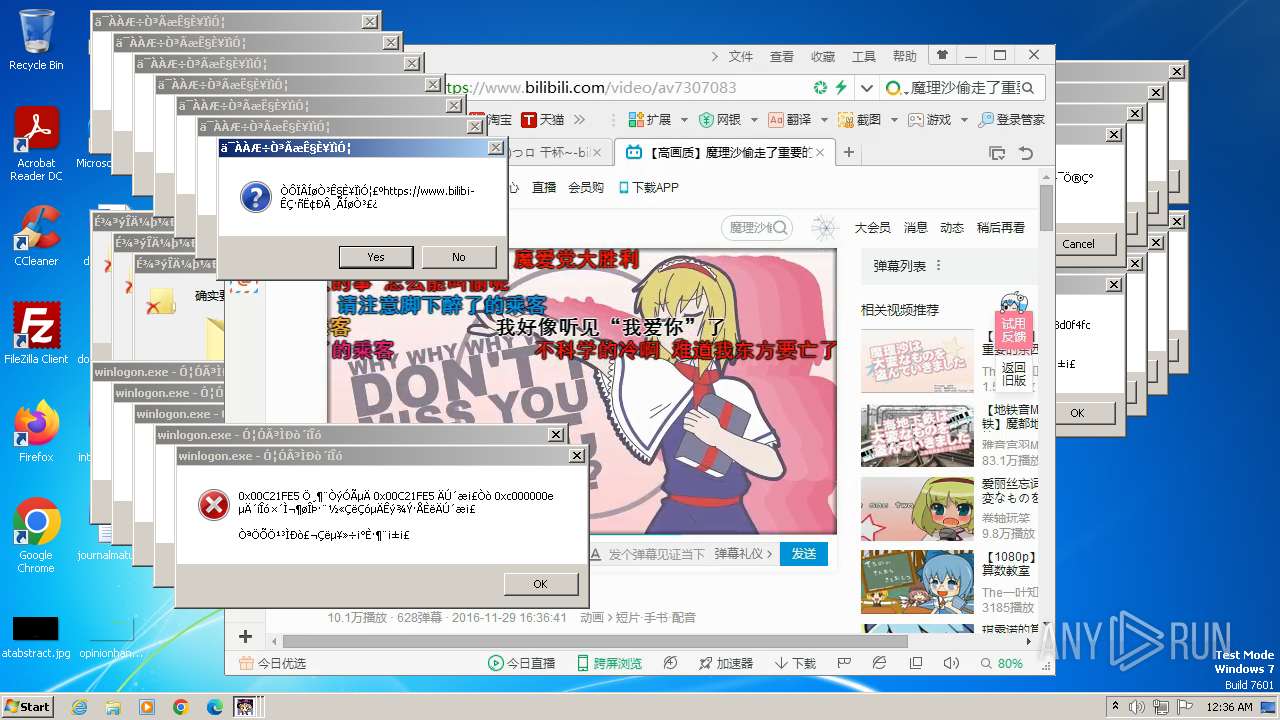
Task: Click the 登录管家 login manager icon
Action: pyautogui.click(x=986, y=120)
